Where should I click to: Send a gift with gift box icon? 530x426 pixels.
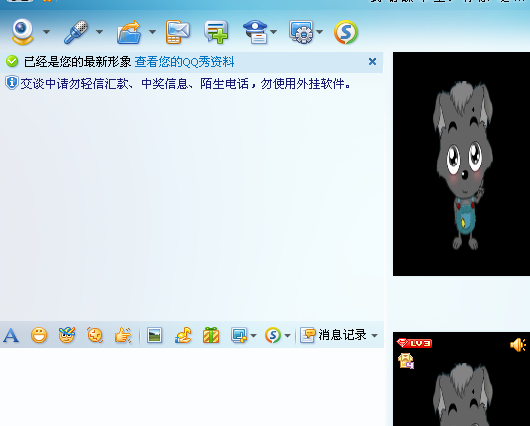pos(211,335)
